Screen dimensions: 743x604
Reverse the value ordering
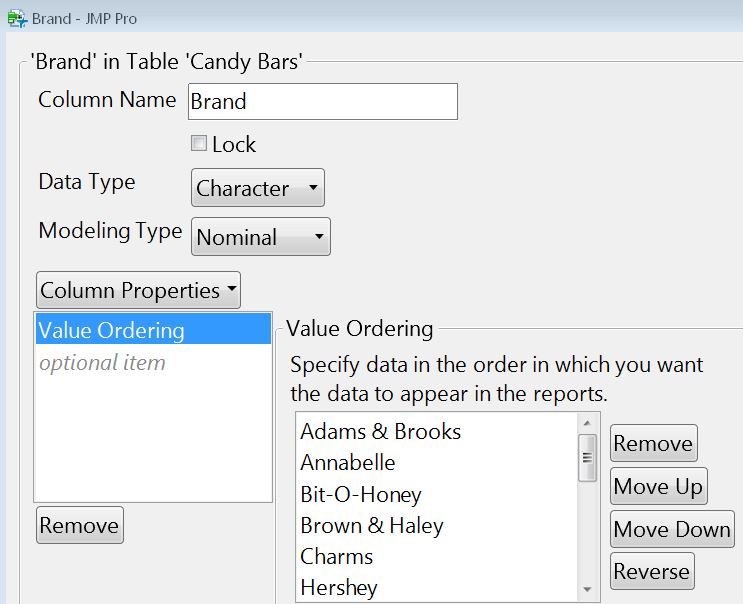pyautogui.click(x=652, y=571)
